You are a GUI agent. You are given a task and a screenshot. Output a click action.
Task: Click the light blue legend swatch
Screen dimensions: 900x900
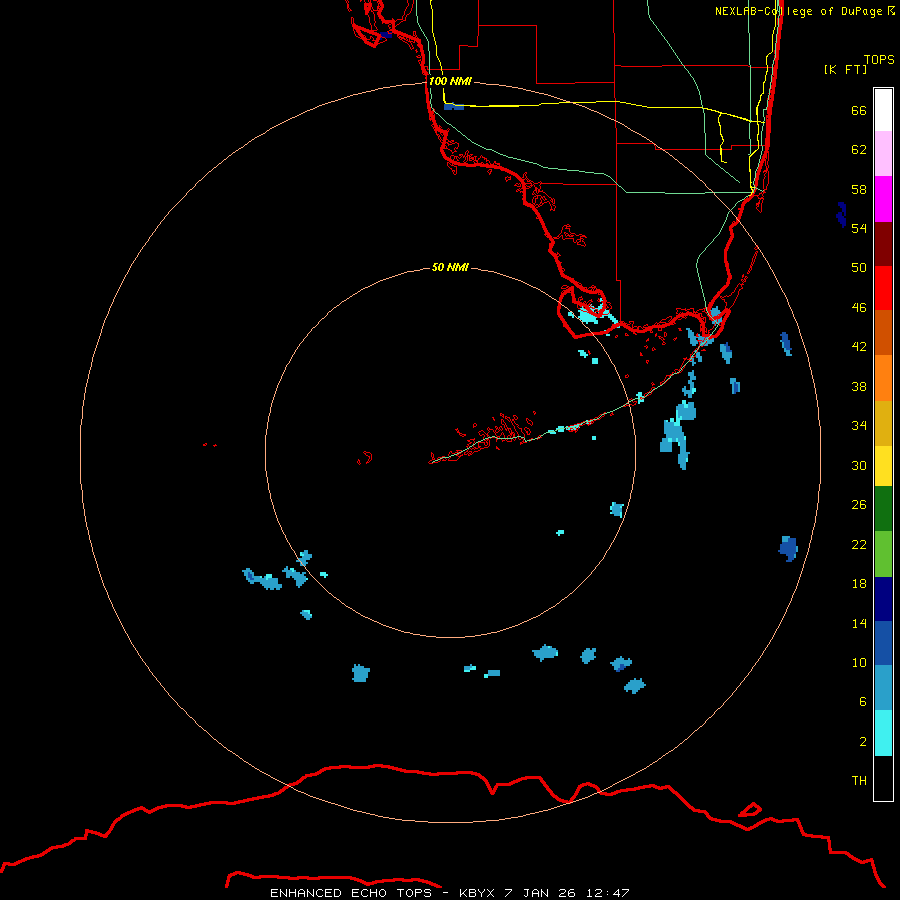tap(883, 688)
